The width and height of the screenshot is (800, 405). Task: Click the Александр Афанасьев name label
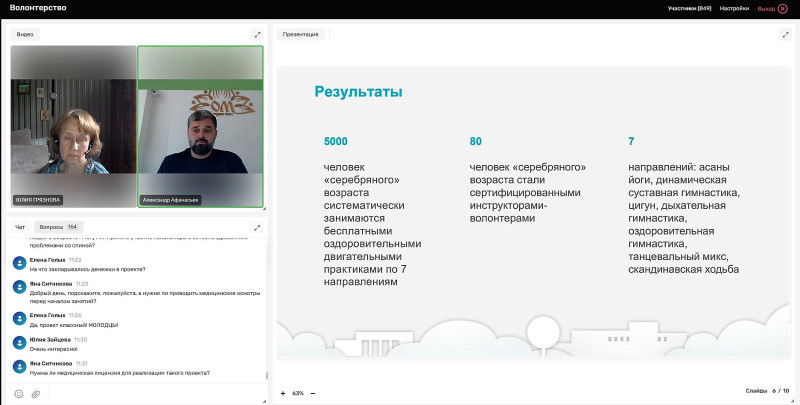170,200
